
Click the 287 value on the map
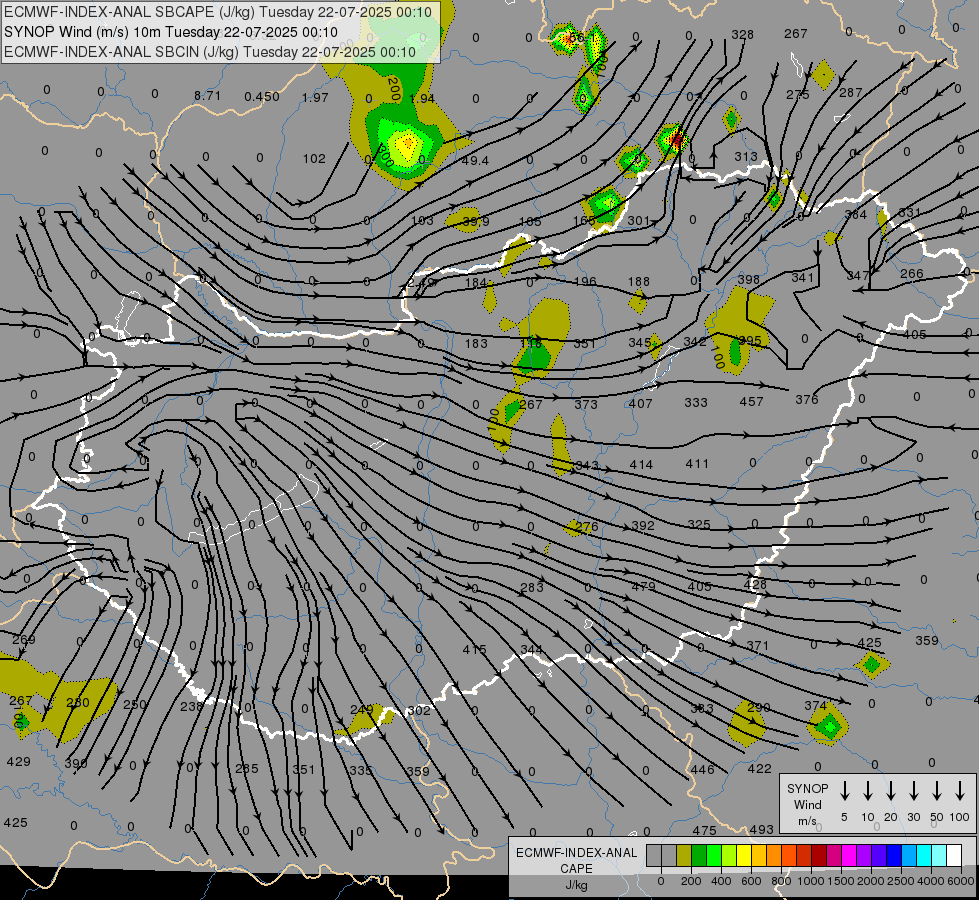click(850, 92)
